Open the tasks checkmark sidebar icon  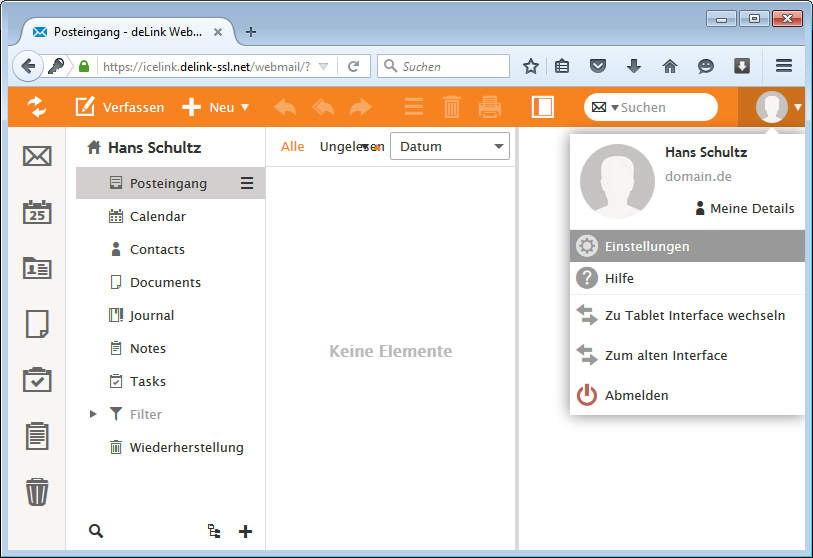click(x=37, y=380)
